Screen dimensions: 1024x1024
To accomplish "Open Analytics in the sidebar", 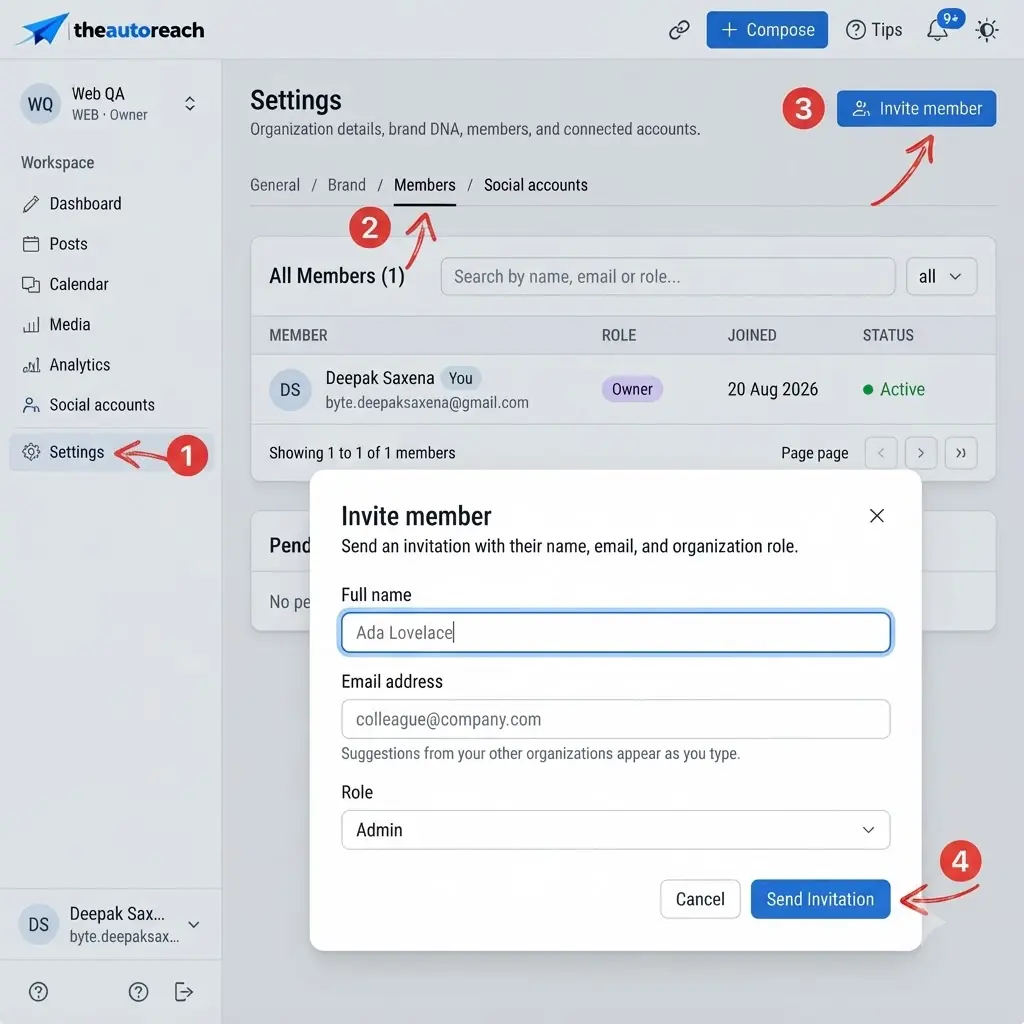I will [x=80, y=365].
